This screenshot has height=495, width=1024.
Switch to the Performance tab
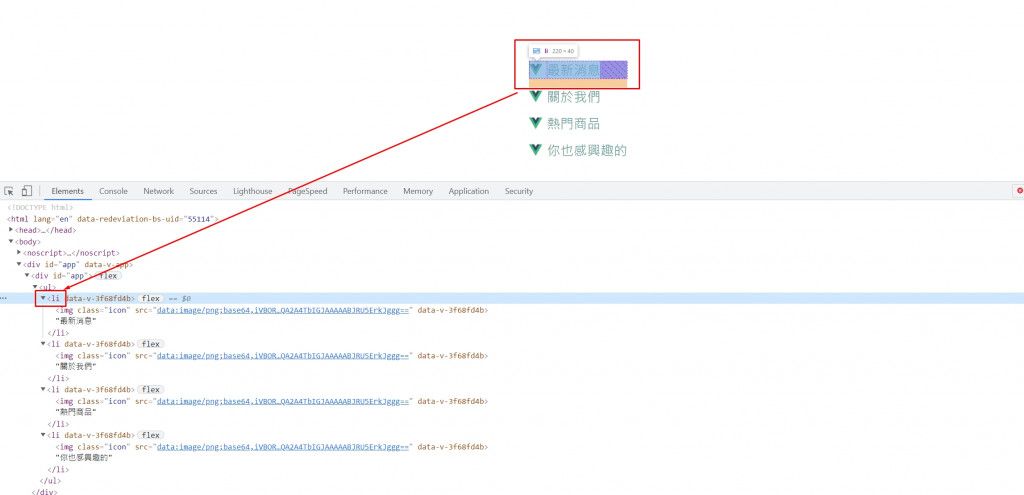[365, 191]
